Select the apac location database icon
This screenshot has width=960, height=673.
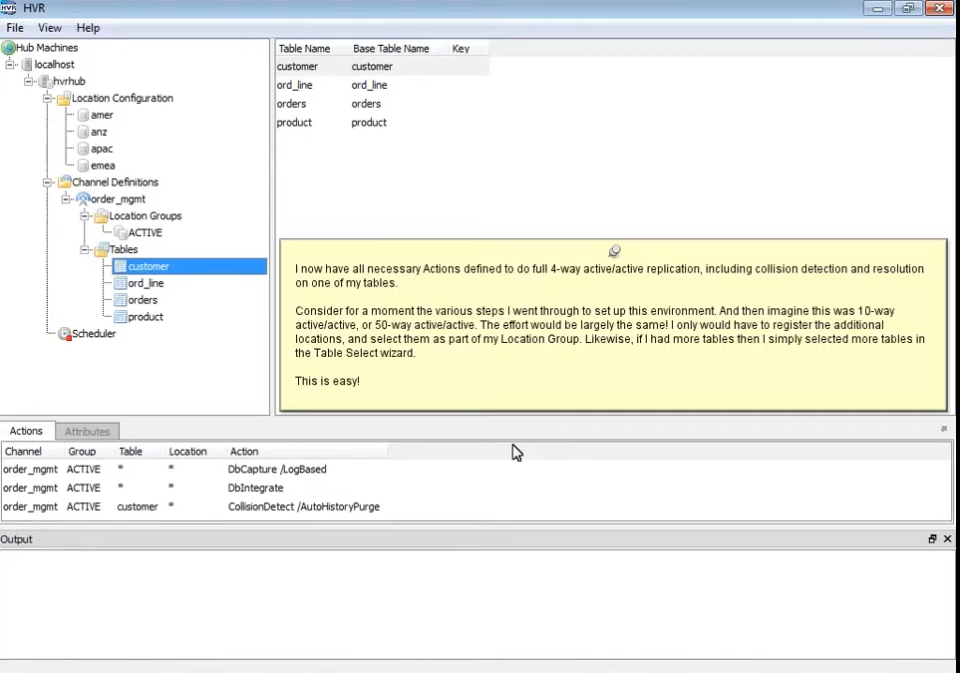point(83,148)
